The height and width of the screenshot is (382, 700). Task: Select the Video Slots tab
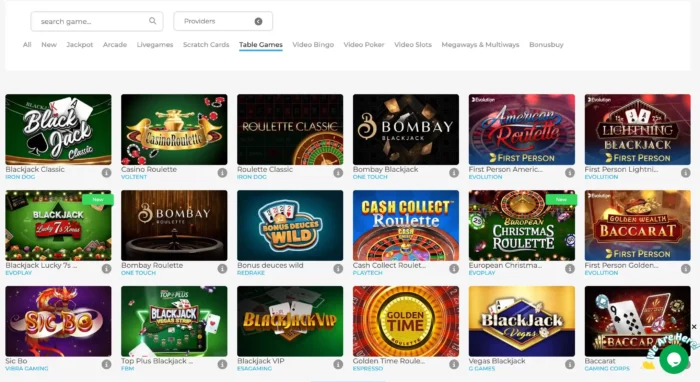(413, 45)
